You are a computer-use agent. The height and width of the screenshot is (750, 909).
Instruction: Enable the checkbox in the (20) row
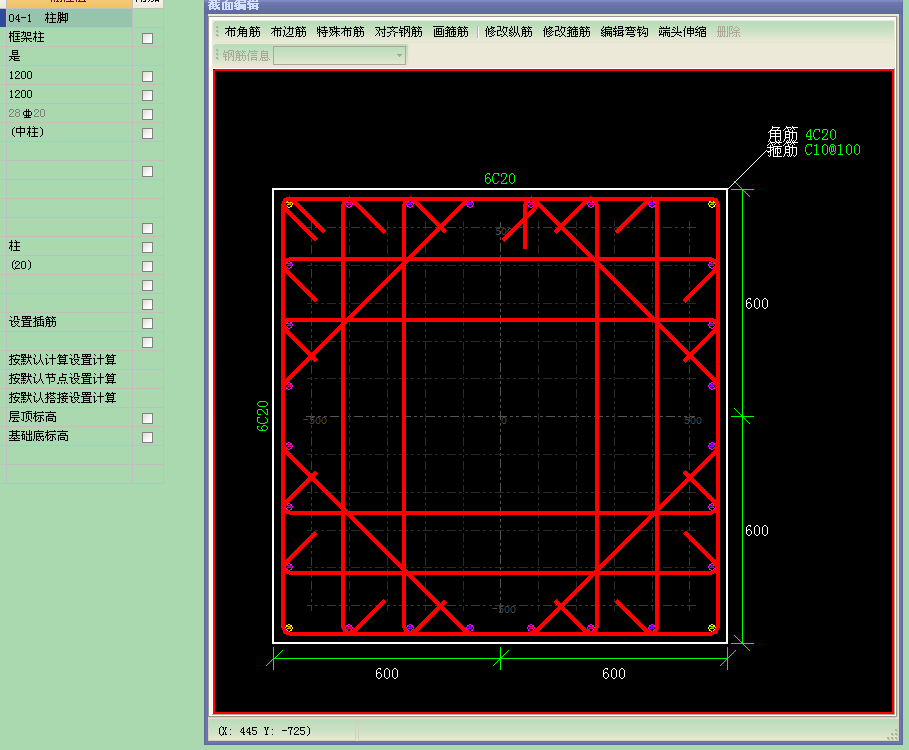point(148,266)
